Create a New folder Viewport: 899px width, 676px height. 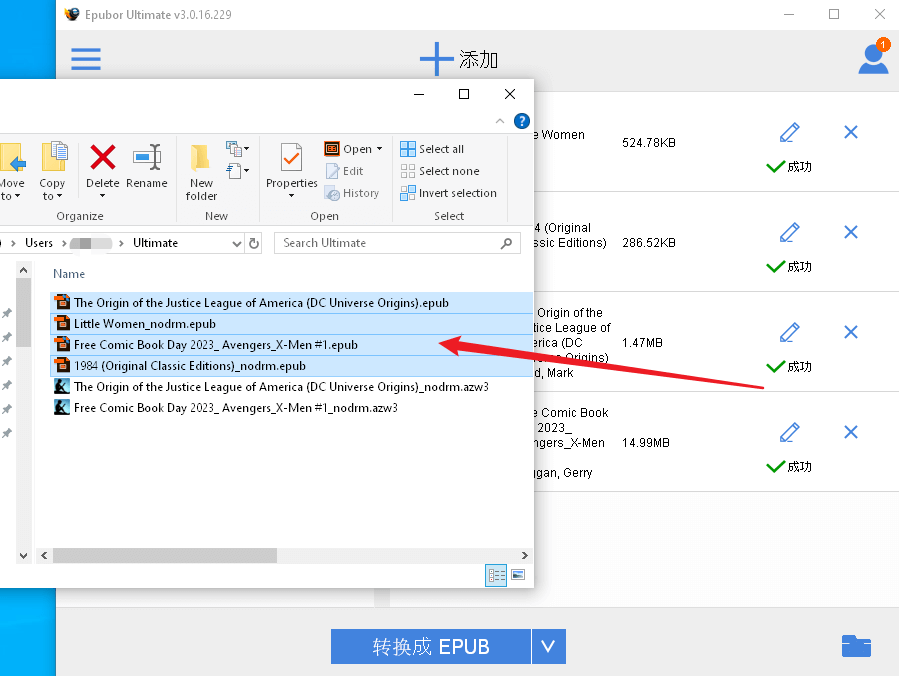[x=201, y=172]
